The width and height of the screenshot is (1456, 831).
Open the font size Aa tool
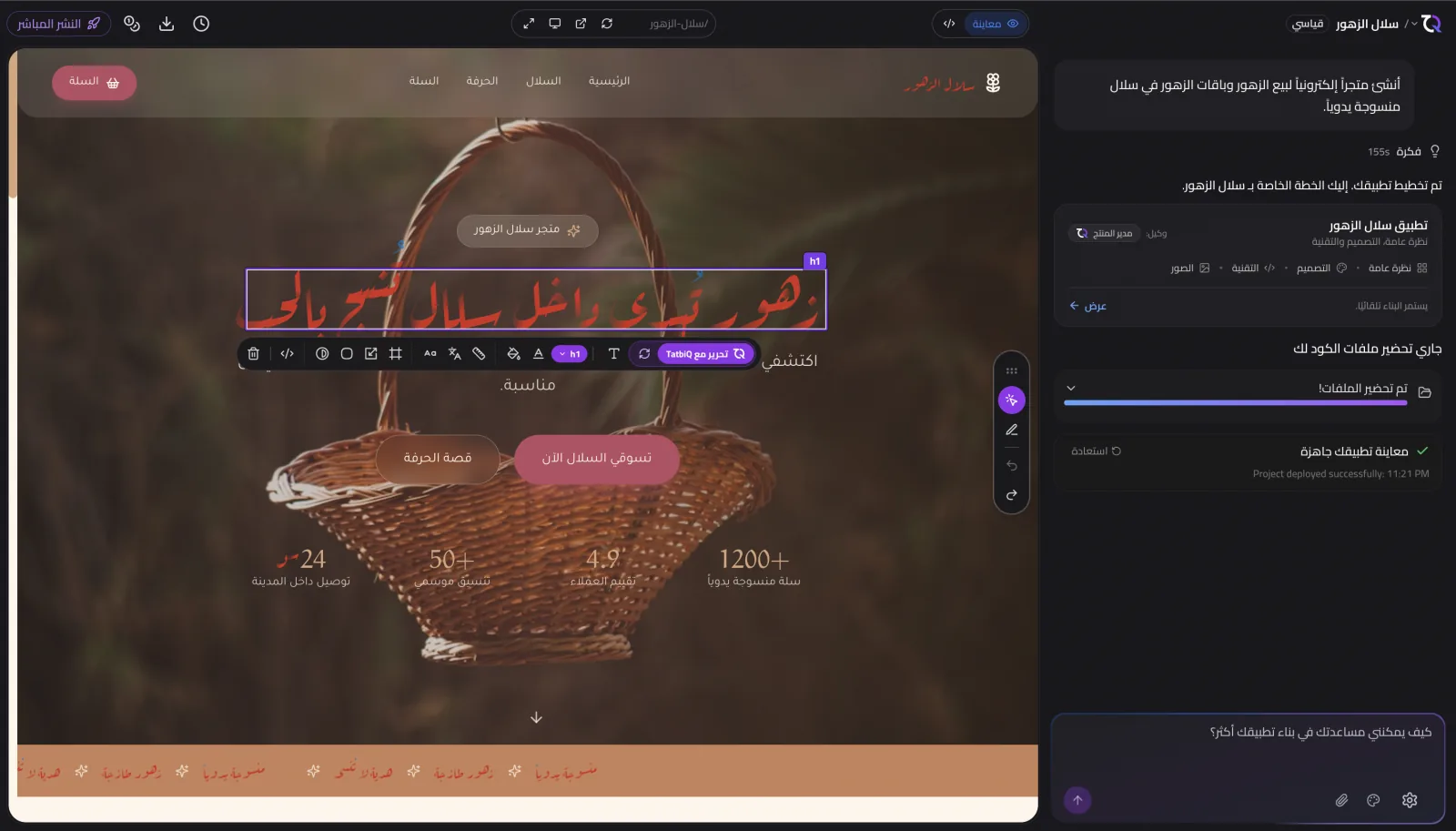point(430,354)
